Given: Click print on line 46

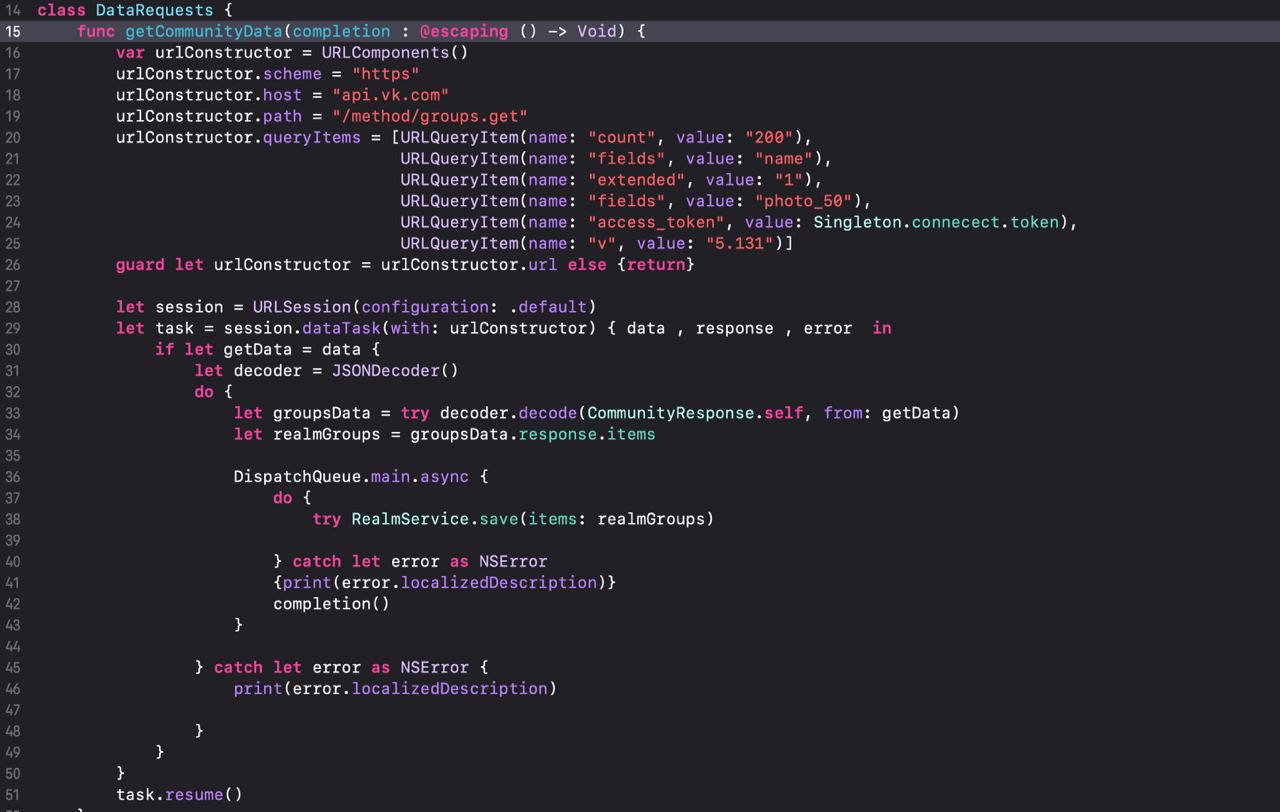Looking at the screenshot, I should tap(257, 688).
